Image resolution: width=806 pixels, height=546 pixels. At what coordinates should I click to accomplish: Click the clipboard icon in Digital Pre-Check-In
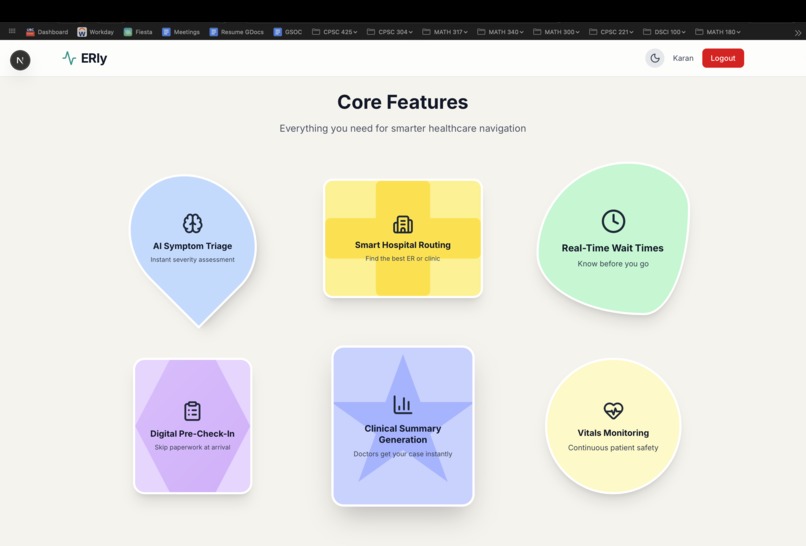pos(192,411)
